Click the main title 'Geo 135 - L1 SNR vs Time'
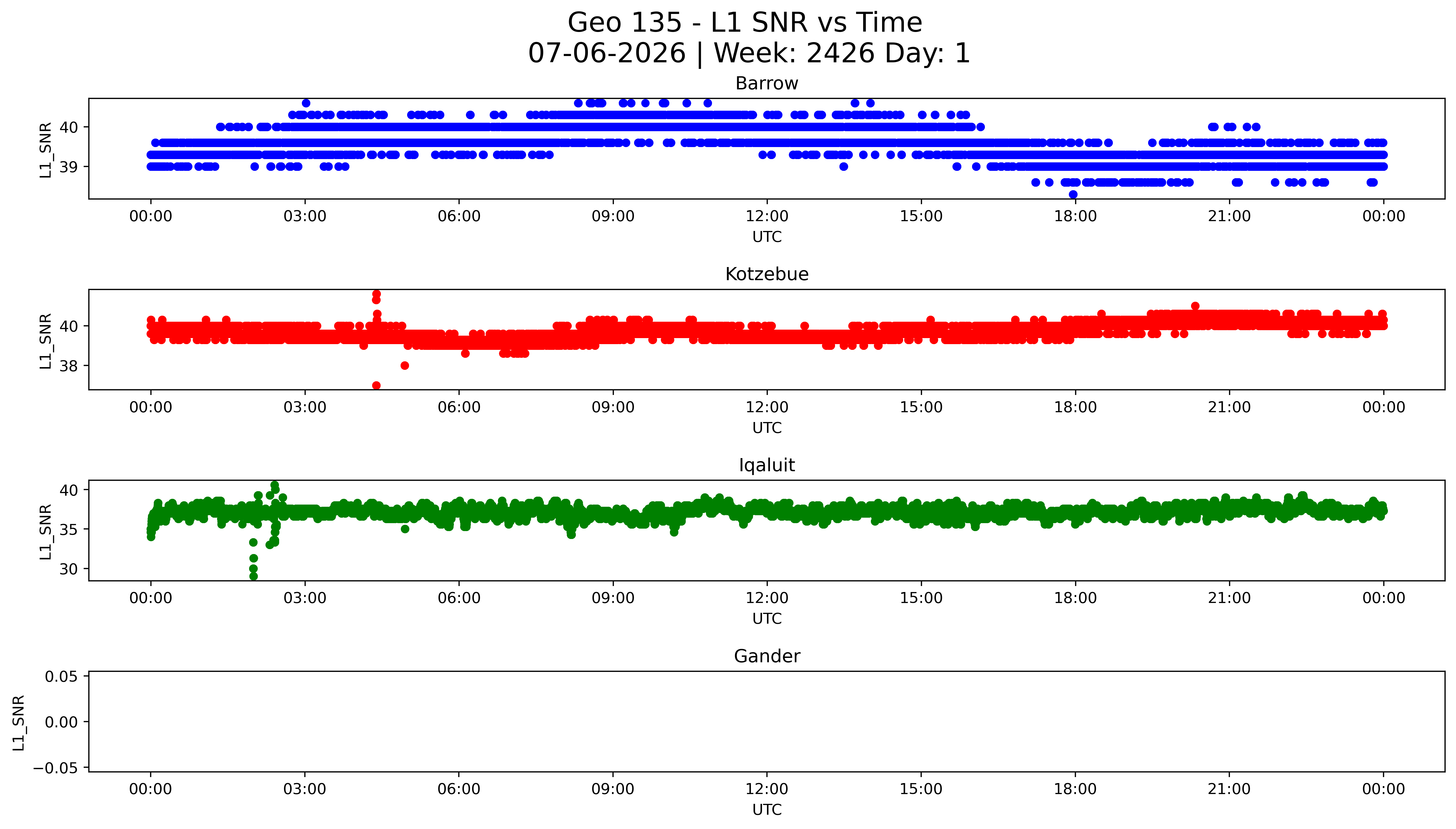1456x829 pixels. pos(745,23)
